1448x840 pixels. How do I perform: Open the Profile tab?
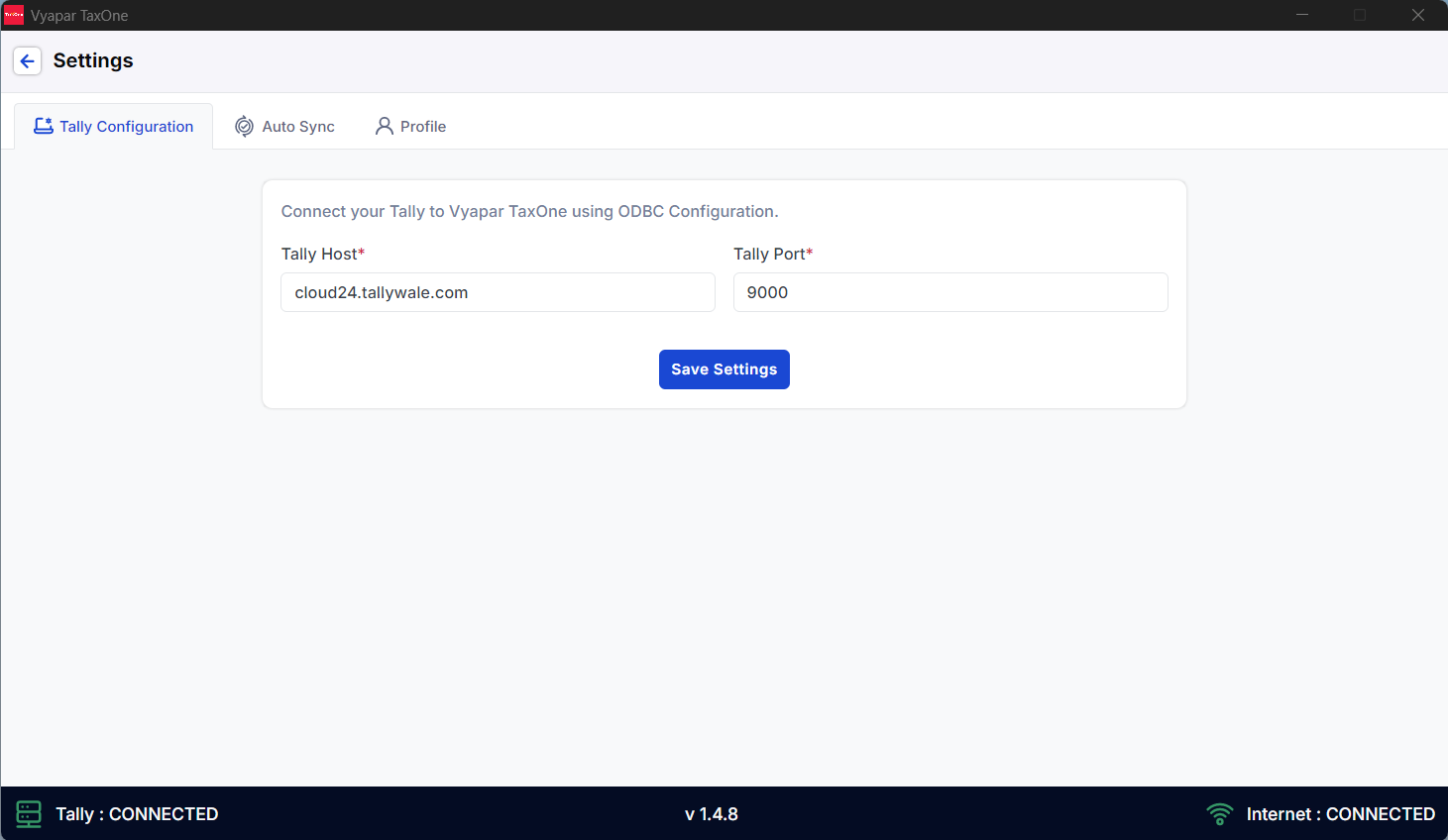410,126
